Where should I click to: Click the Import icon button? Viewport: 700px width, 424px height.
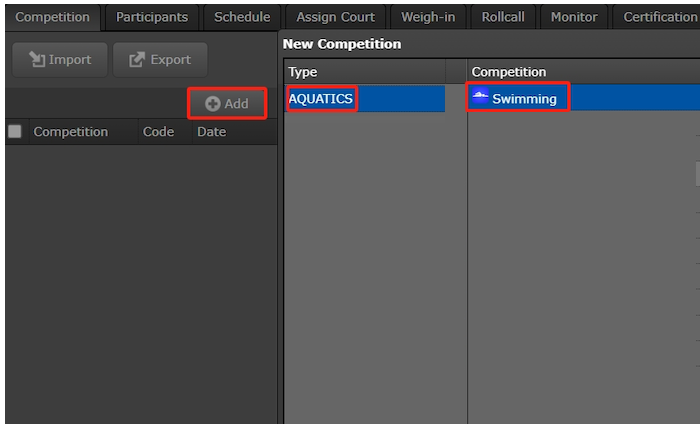click(59, 60)
